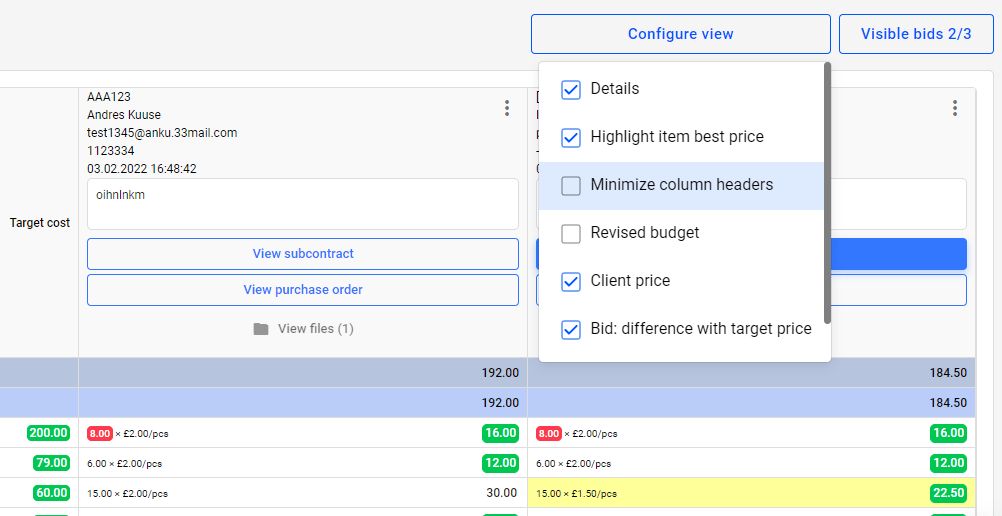
Task: Click the Configure view menu scrollbar
Action: [828, 193]
